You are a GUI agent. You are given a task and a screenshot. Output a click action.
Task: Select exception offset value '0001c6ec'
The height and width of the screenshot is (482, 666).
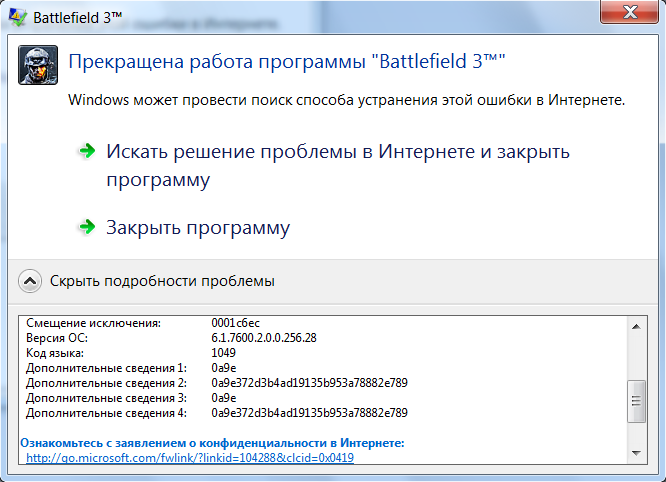coord(235,323)
